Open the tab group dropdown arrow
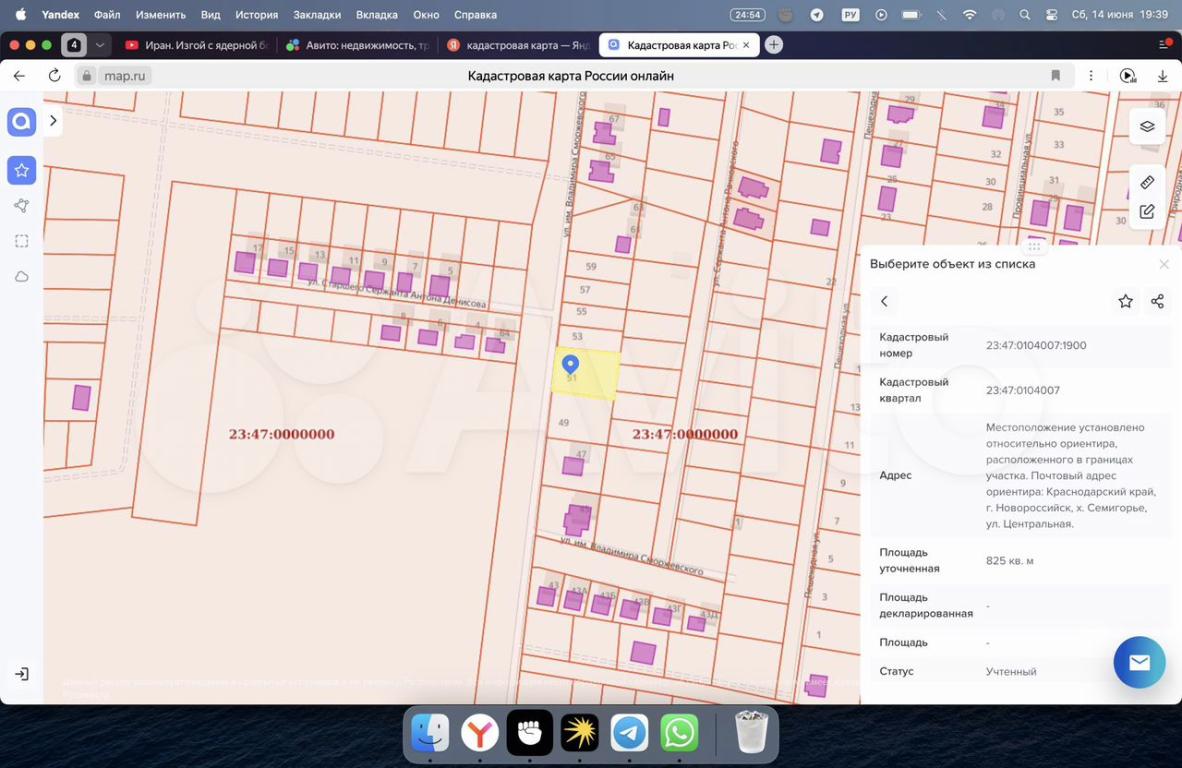Viewport: 1182px width, 768px height. tap(100, 45)
